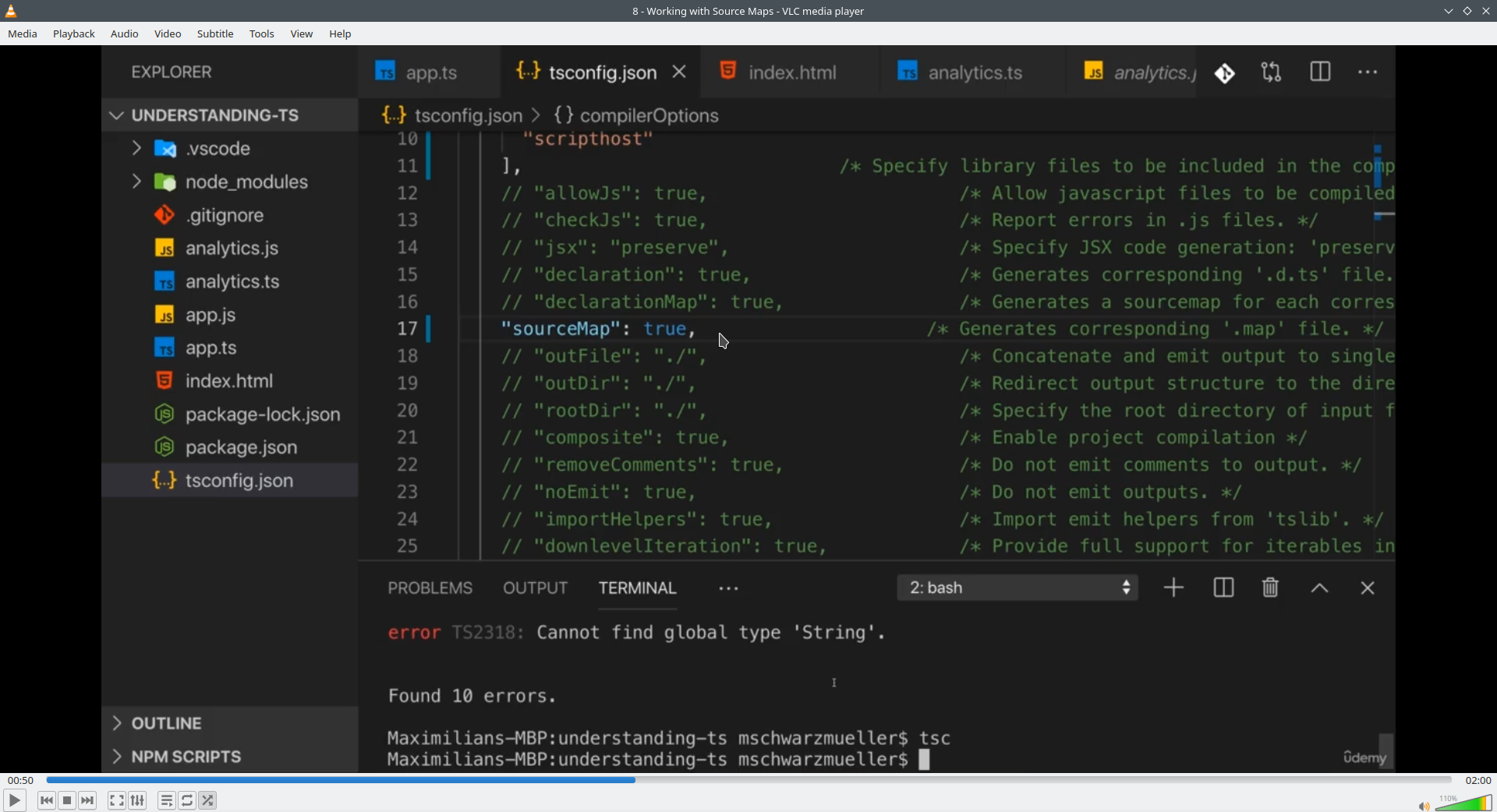This screenshot has height=812, width=1497.
Task: Enter fullscreen video mode
Action: tap(117, 800)
